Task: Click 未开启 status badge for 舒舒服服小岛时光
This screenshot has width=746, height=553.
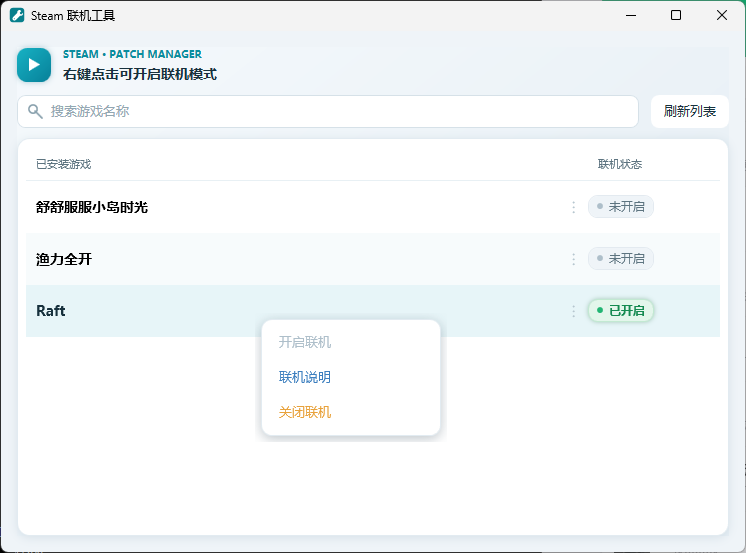Action: point(620,207)
